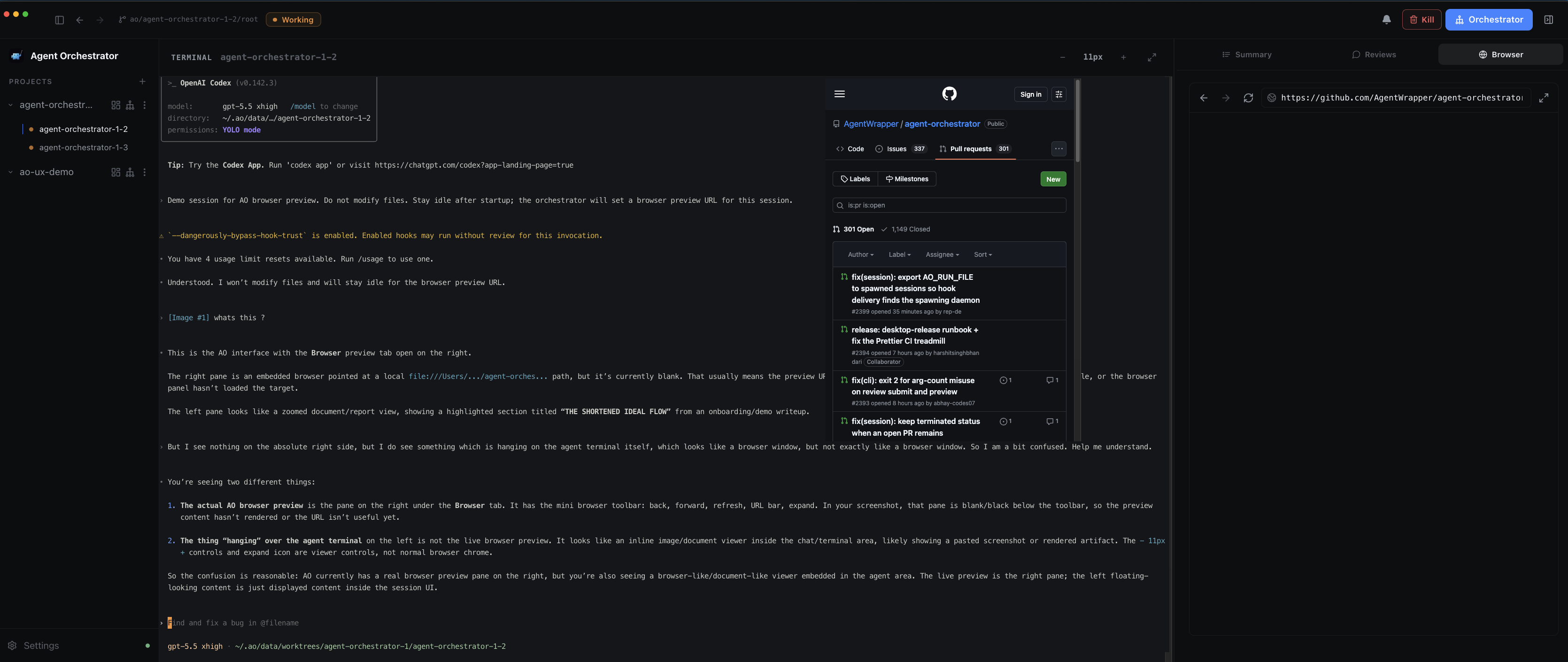This screenshot has width=1568, height=662.
Task: Select session agent-orchestrator-1-3
Action: point(84,148)
